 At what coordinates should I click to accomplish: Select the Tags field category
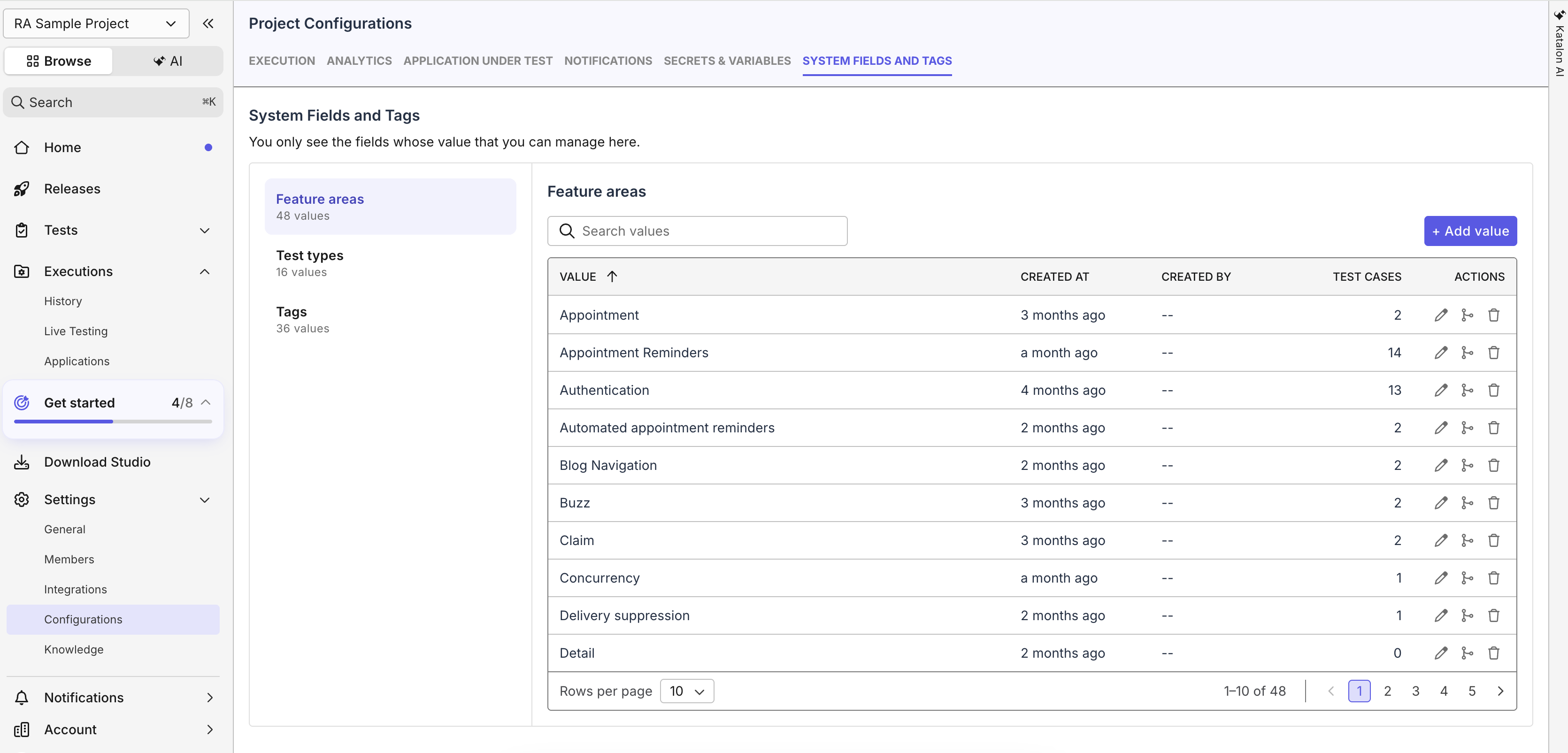point(390,320)
